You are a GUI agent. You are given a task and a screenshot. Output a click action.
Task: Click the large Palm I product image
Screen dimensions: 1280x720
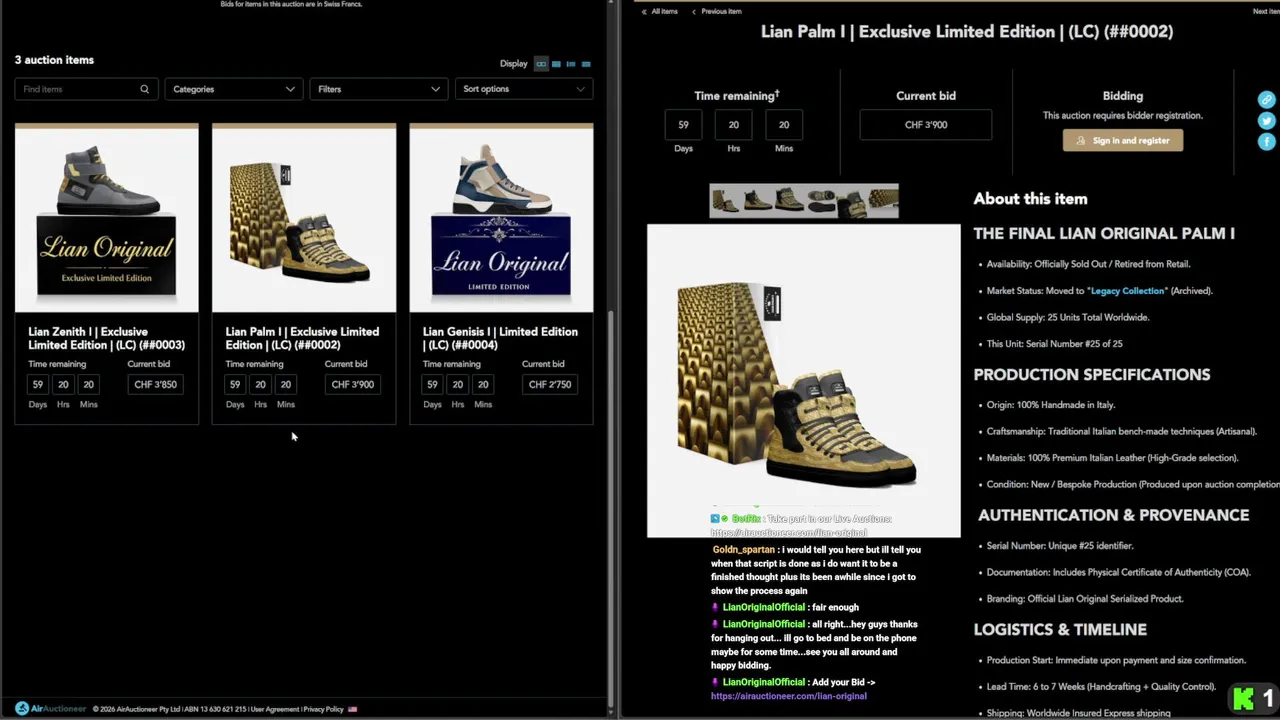pos(803,381)
